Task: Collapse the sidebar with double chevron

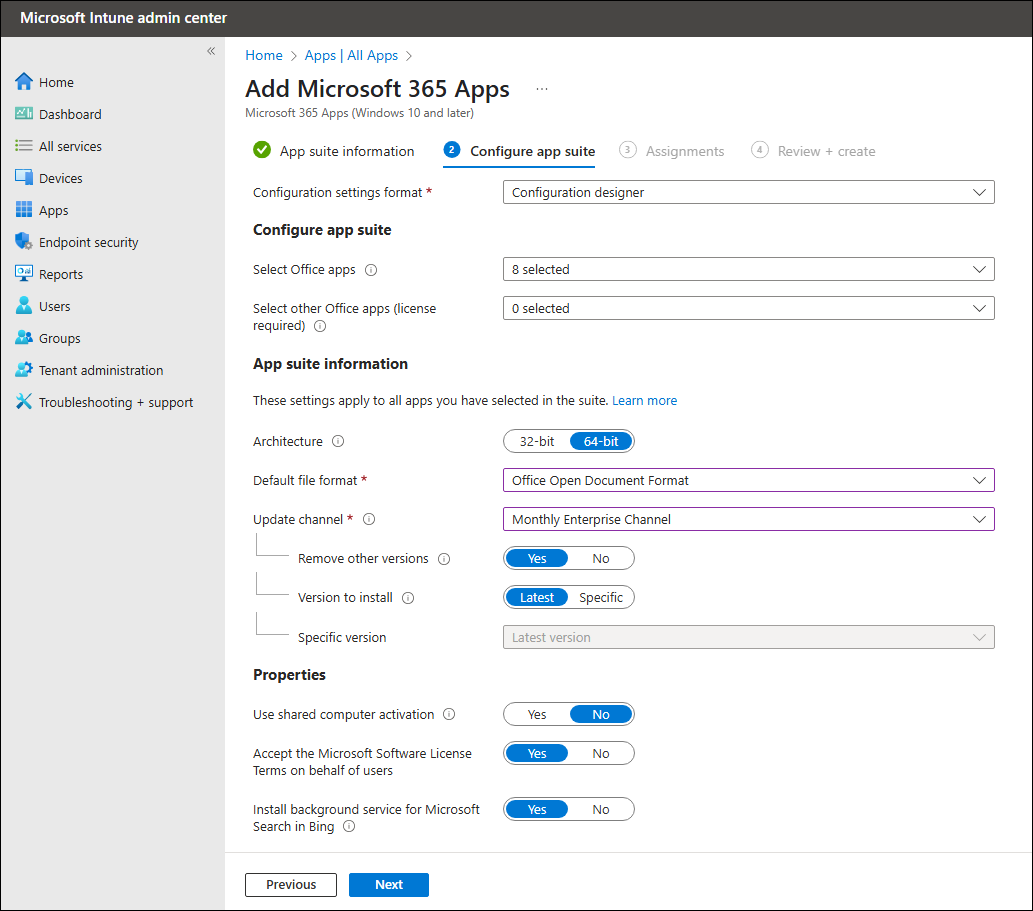Action: pos(211,51)
